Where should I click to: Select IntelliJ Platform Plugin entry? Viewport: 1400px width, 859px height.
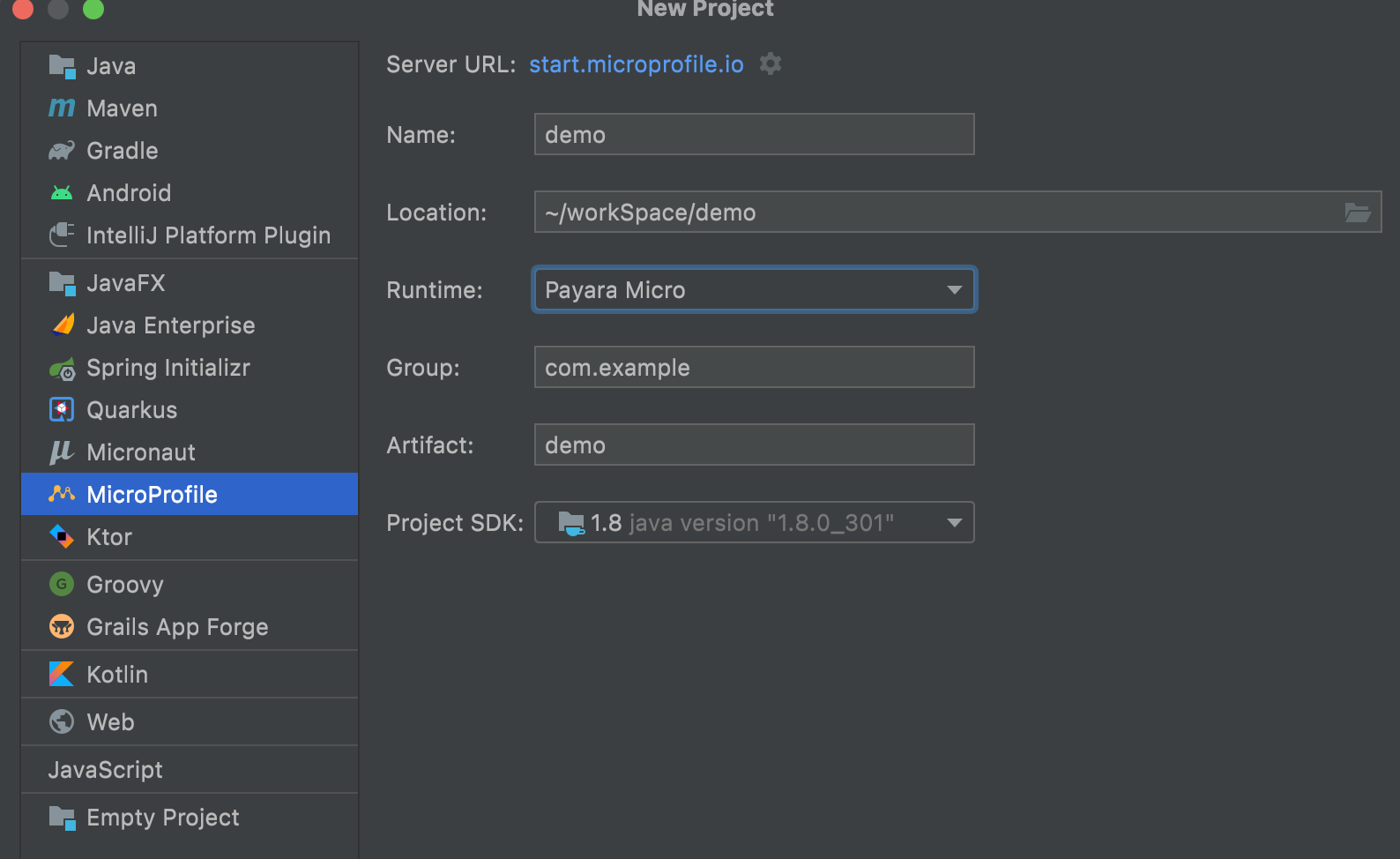pyautogui.click(x=190, y=235)
